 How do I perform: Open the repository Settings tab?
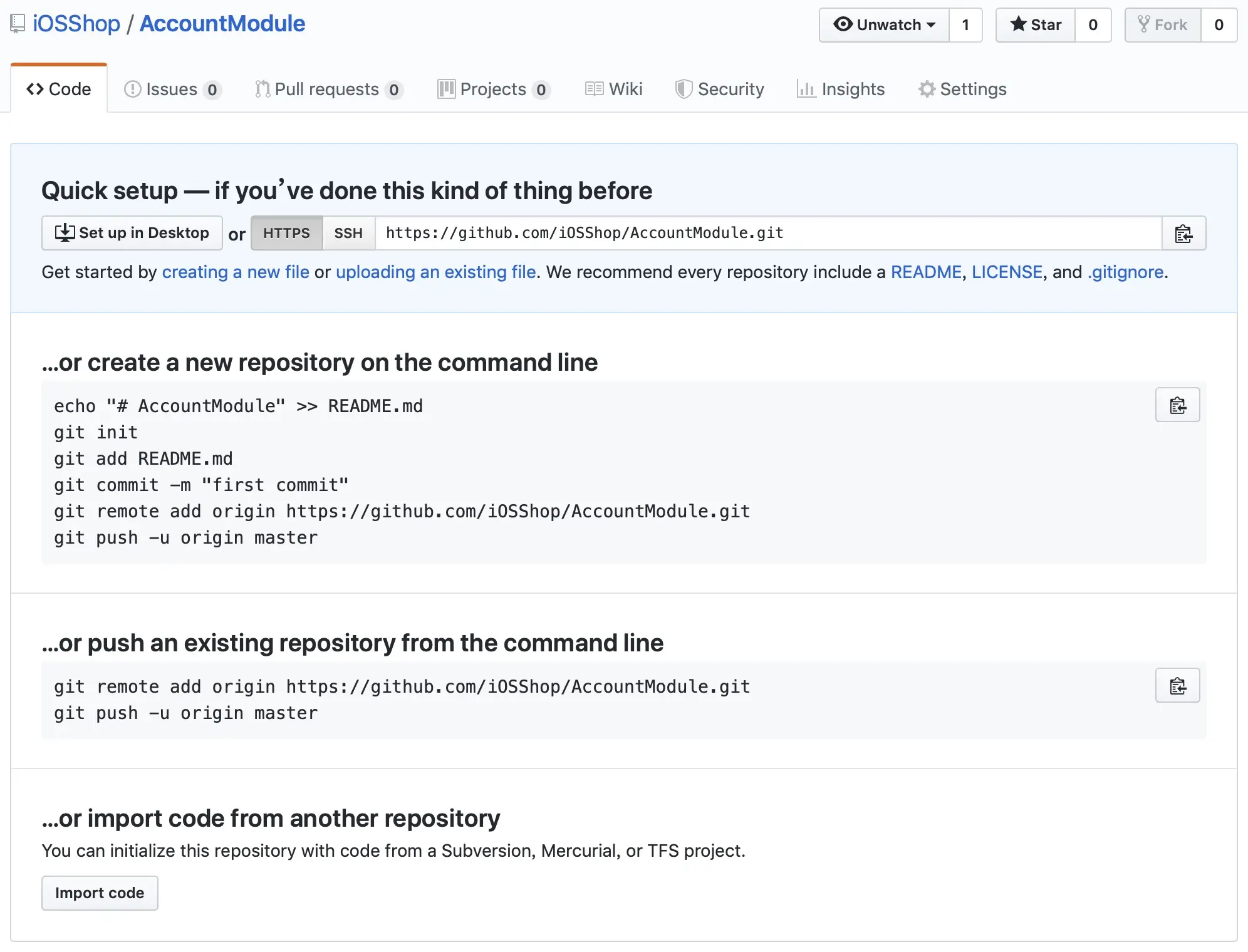click(962, 89)
